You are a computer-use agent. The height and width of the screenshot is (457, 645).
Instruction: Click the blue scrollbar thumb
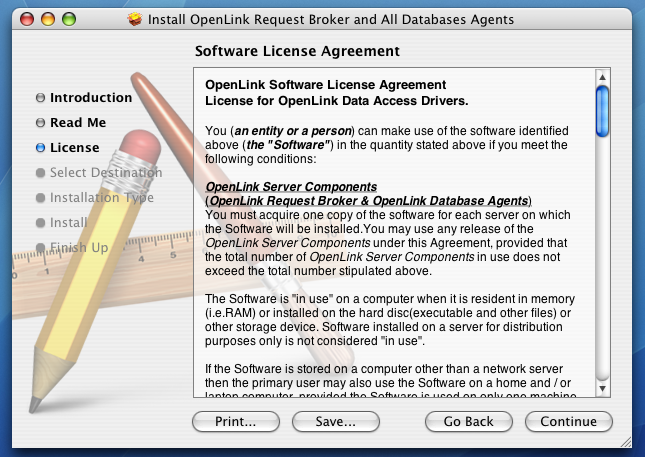click(x=602, y=110)
